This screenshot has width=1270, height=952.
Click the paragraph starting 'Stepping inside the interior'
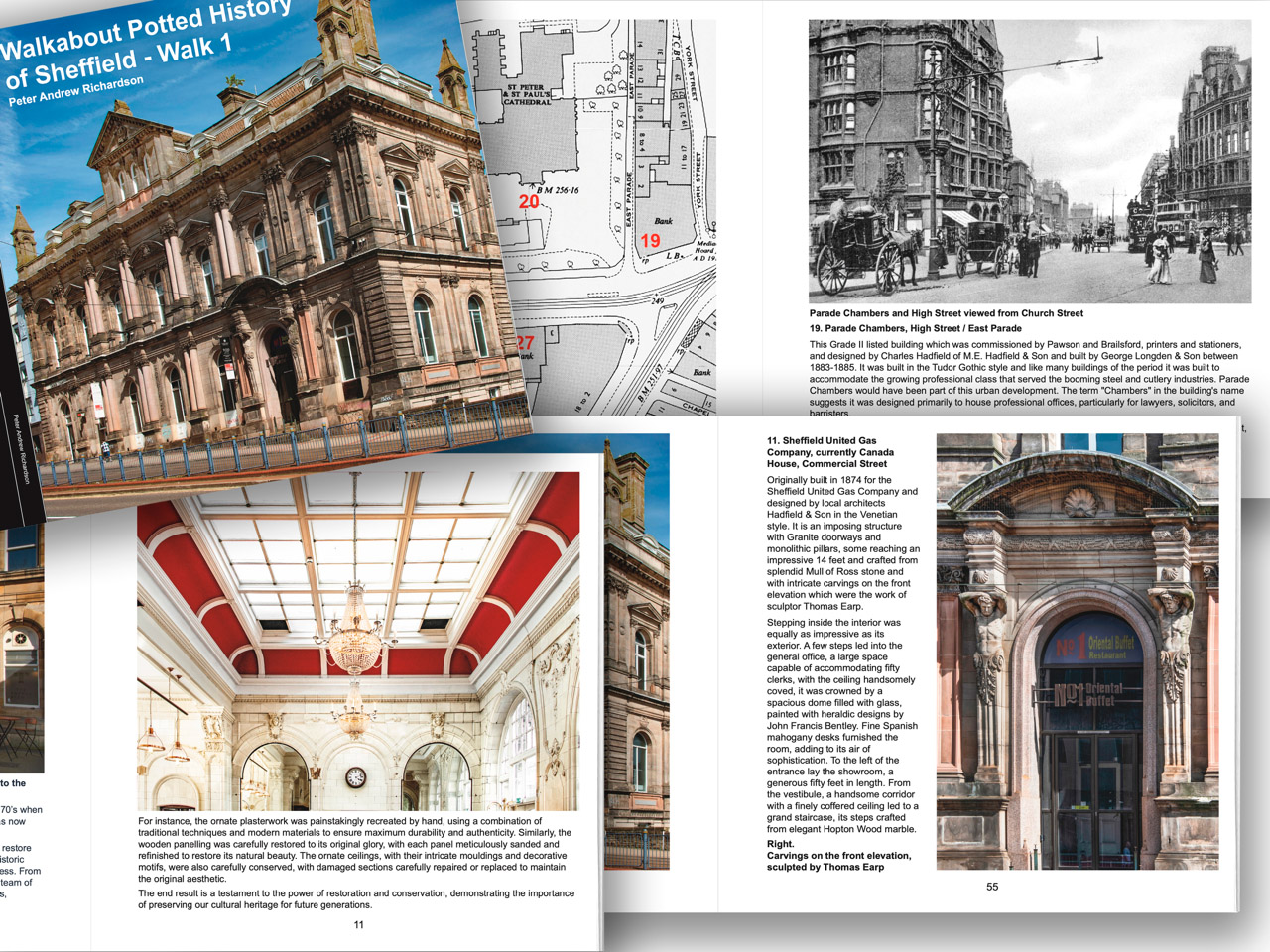(x=842, y=726)
